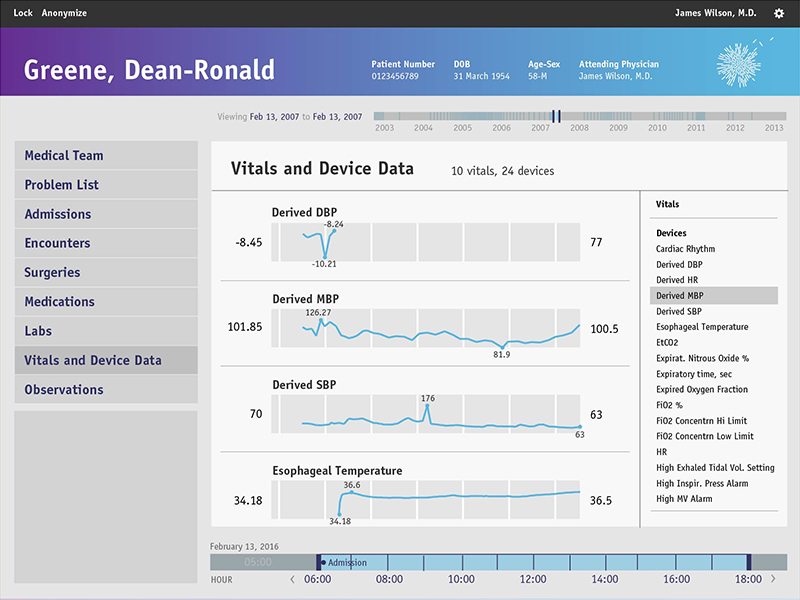Image resolution: width=800 pixels, height=600 pixels.
Task: Click James Wilson, M.D. user name
Action: pyautogui.click(x=716, y=13)
